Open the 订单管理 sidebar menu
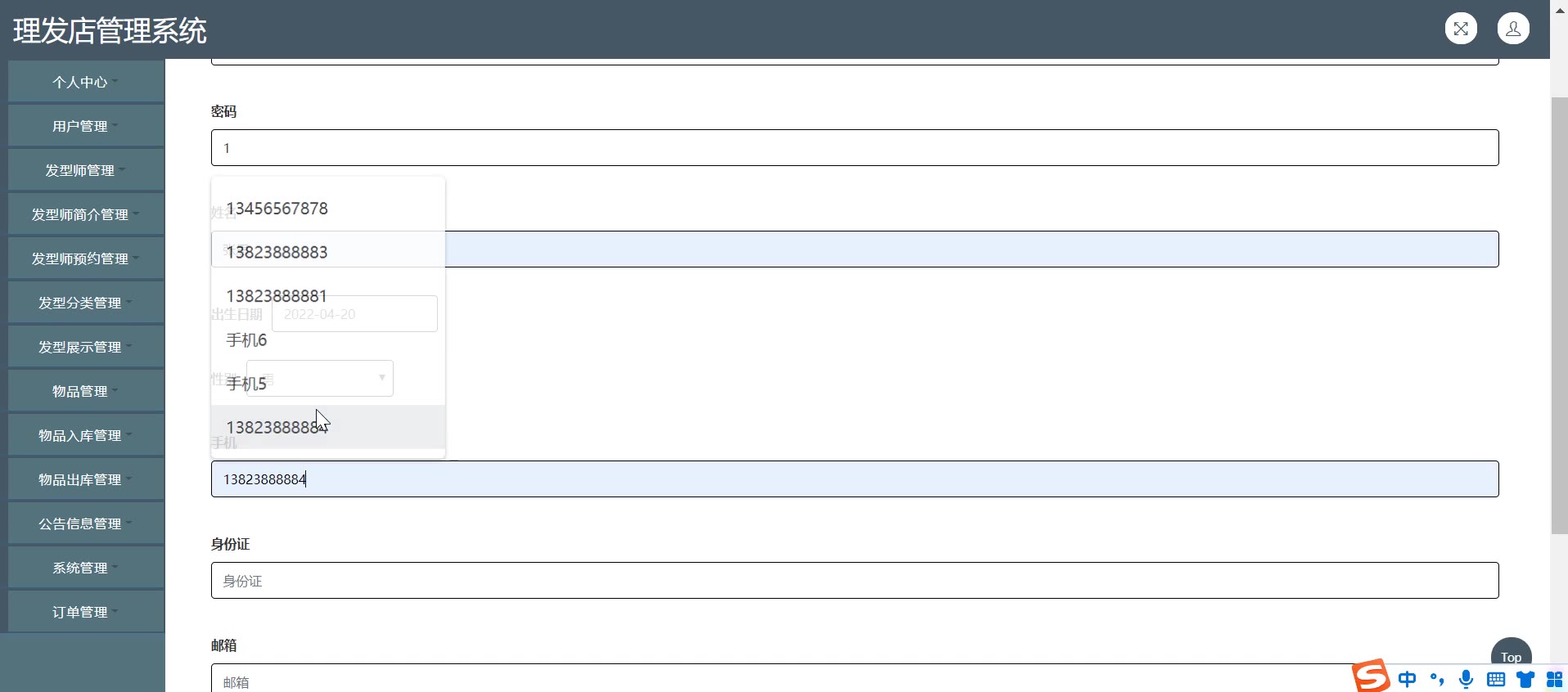The height and width of the screenshot is (692, 1568). tap(85, 612)
